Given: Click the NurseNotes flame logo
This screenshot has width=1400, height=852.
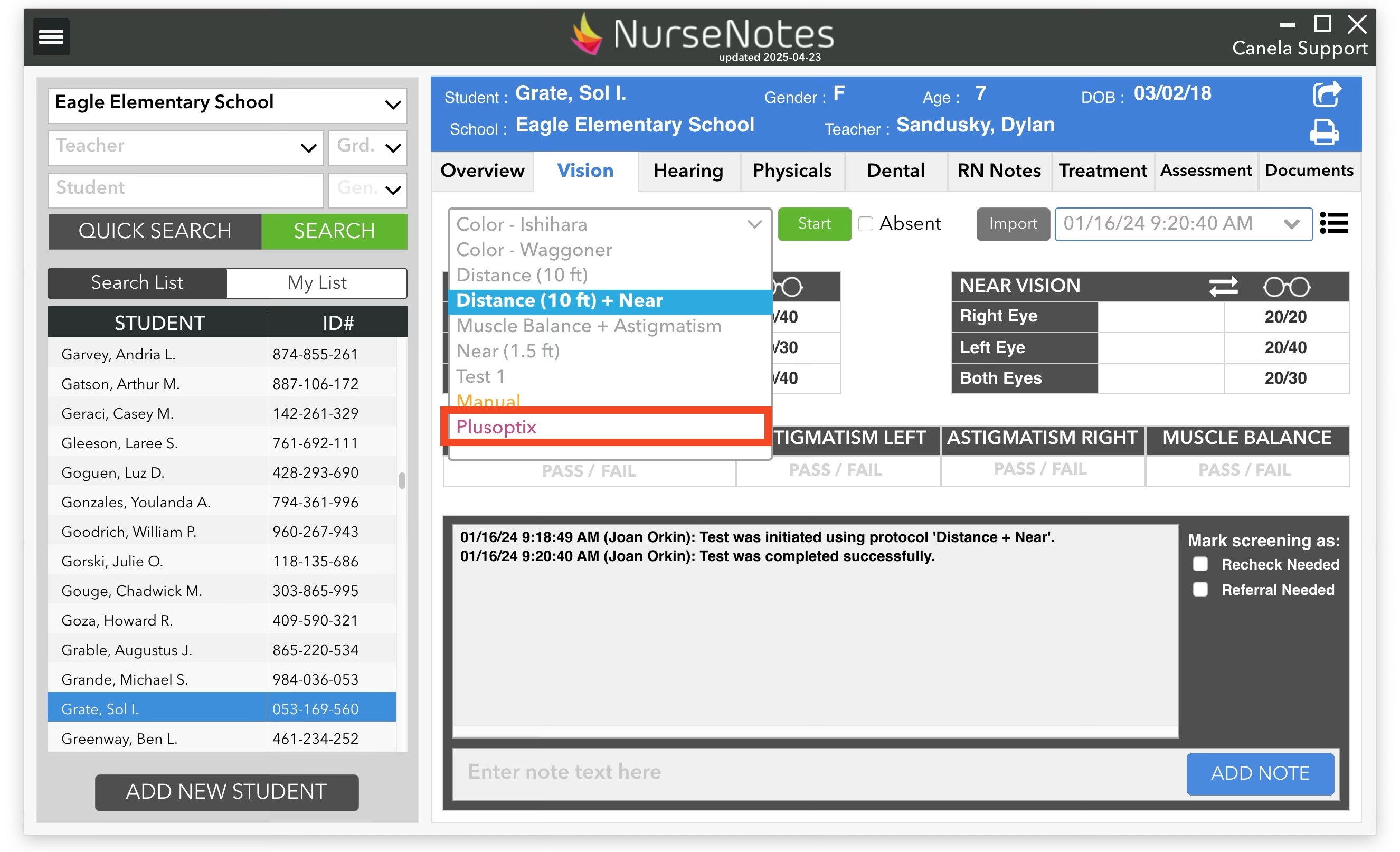Looking at the screenshot, I should [587, 35].
